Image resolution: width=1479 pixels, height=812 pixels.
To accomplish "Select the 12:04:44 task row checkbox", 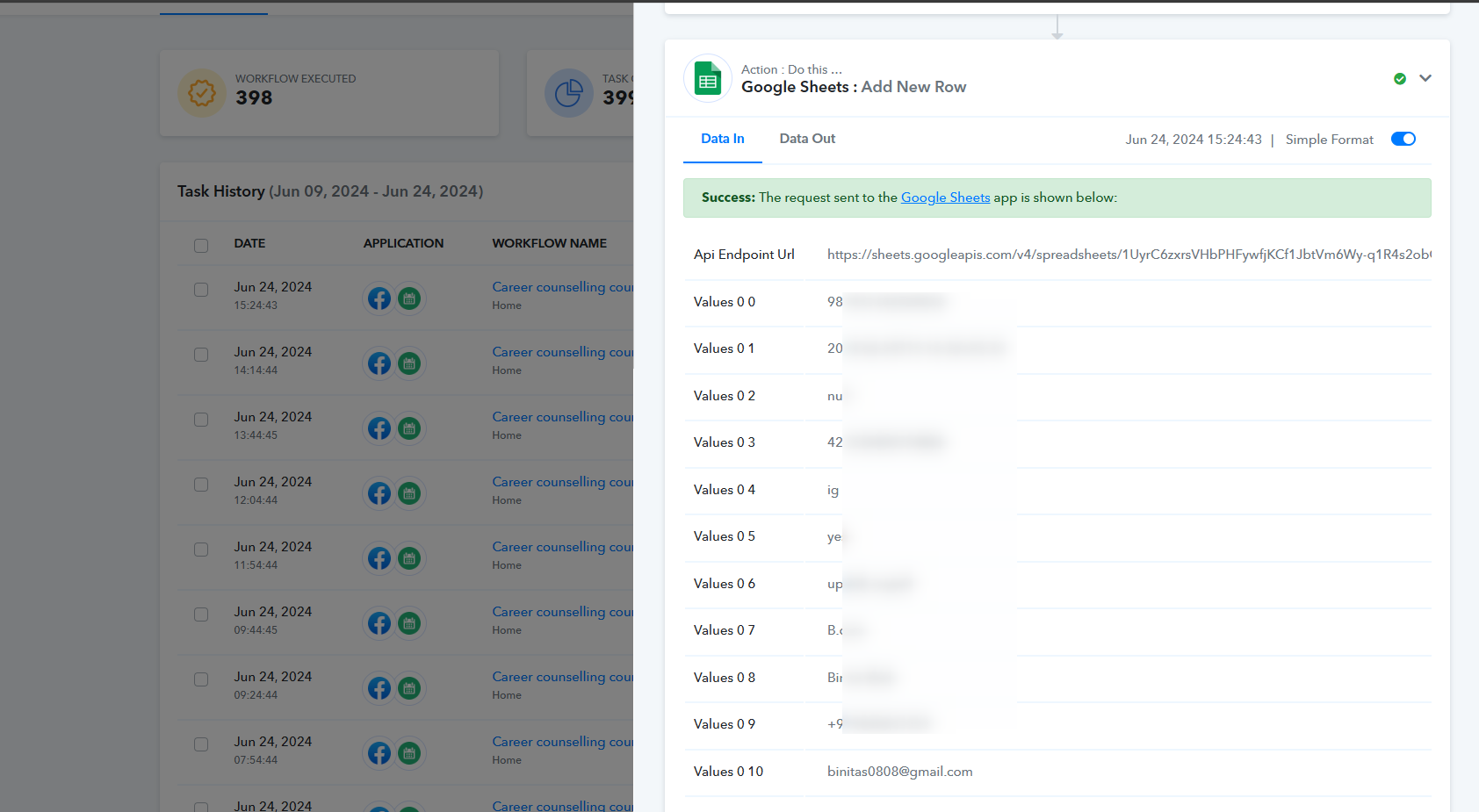I will point(201,485).
